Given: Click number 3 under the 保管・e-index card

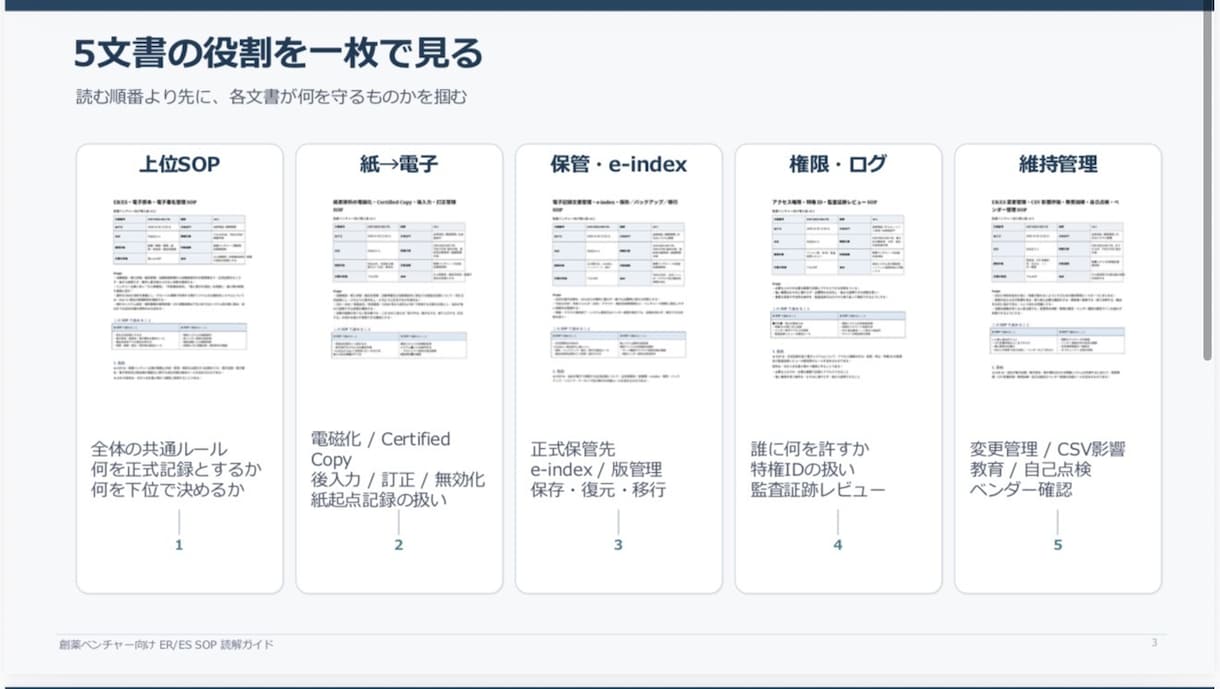Looking at the screenshot, I should pos(618,545).
